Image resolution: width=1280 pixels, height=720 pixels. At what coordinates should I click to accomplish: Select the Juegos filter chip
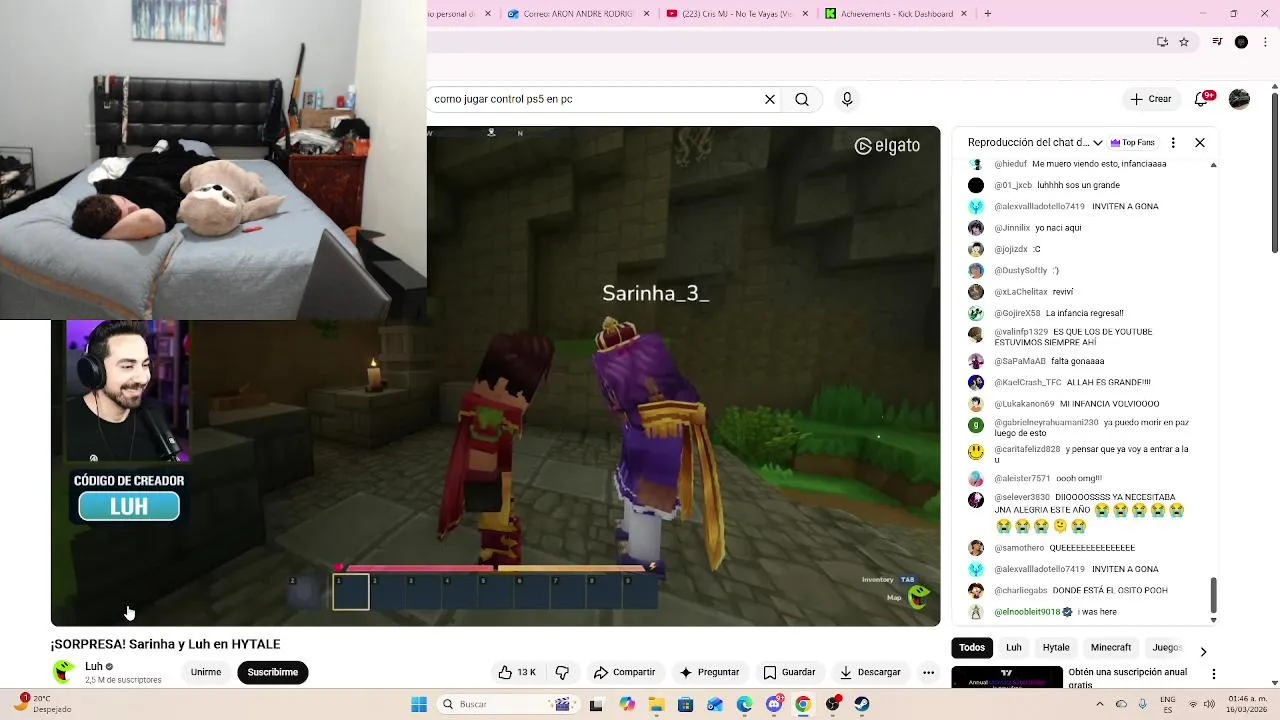tap(1167, 647)
